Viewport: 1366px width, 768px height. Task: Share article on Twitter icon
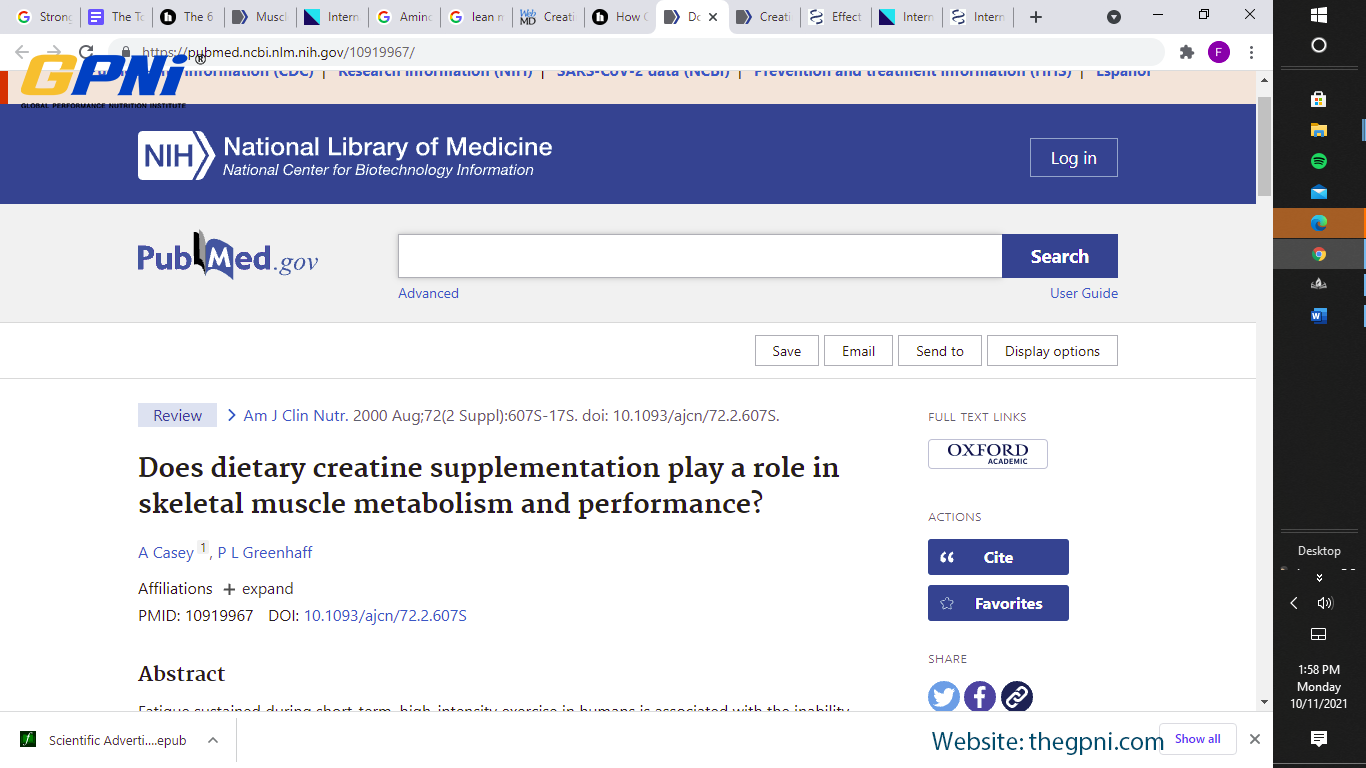(x=944, y=696)
